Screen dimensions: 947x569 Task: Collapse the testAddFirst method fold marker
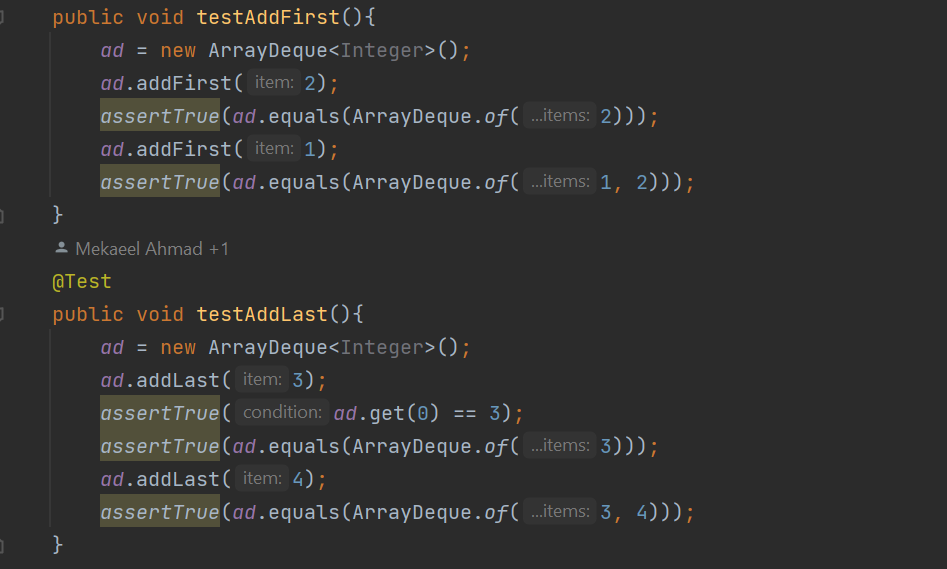coord(3,18)
